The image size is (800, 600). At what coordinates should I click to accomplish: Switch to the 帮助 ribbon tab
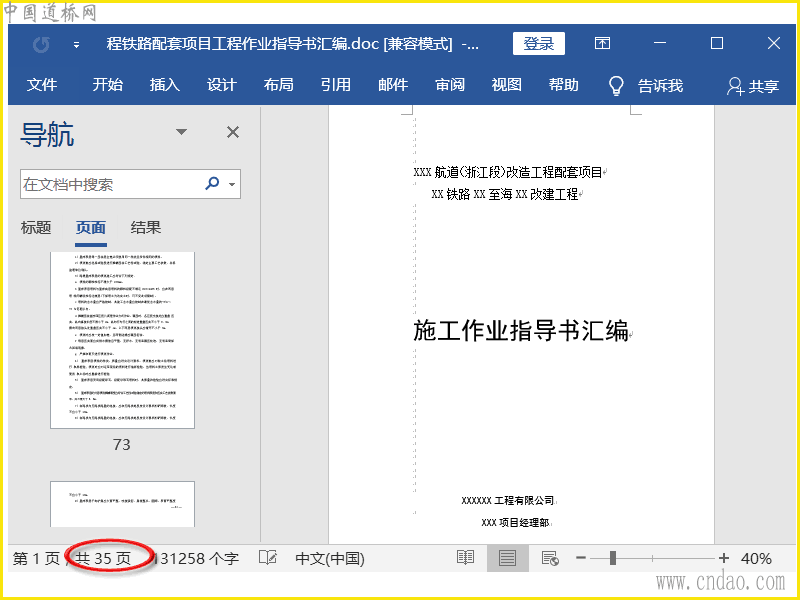coord(564,85)
